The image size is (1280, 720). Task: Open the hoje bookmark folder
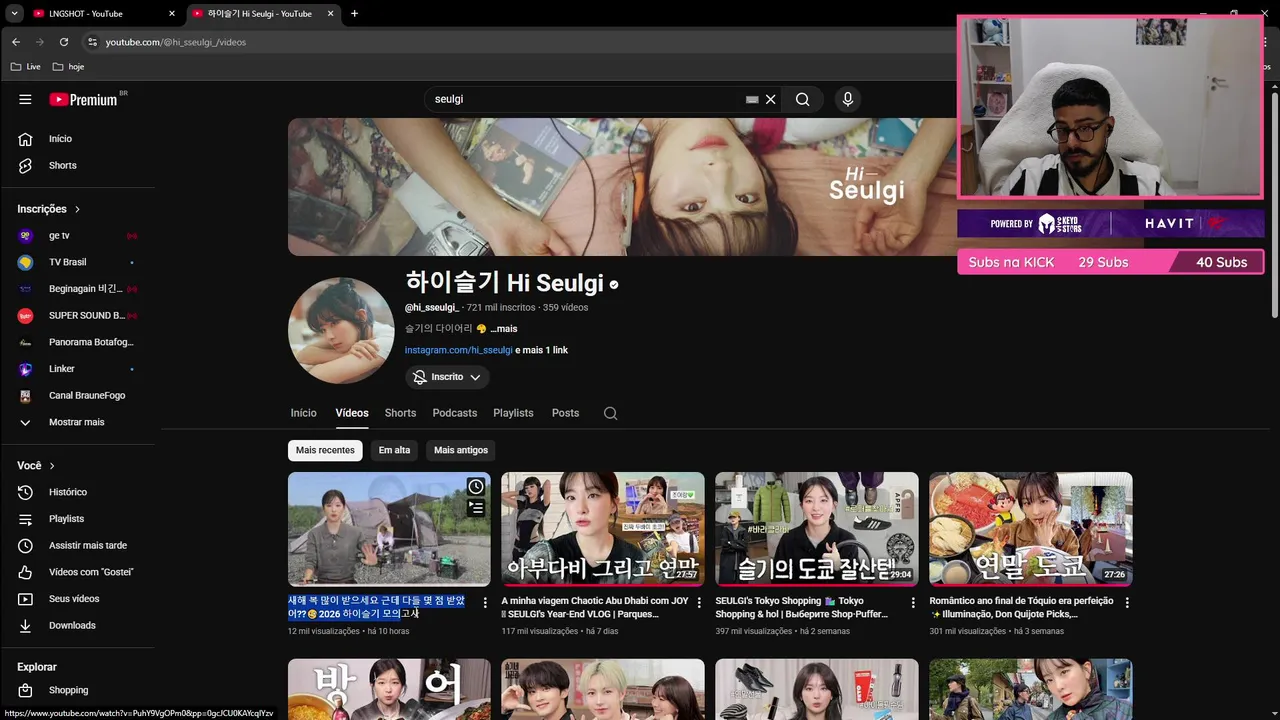[68, 66]
